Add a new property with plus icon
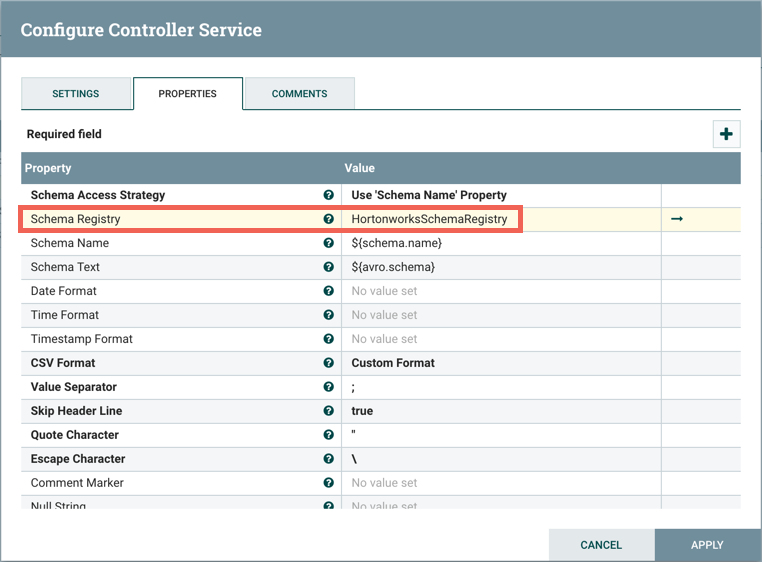 (727, 134)
